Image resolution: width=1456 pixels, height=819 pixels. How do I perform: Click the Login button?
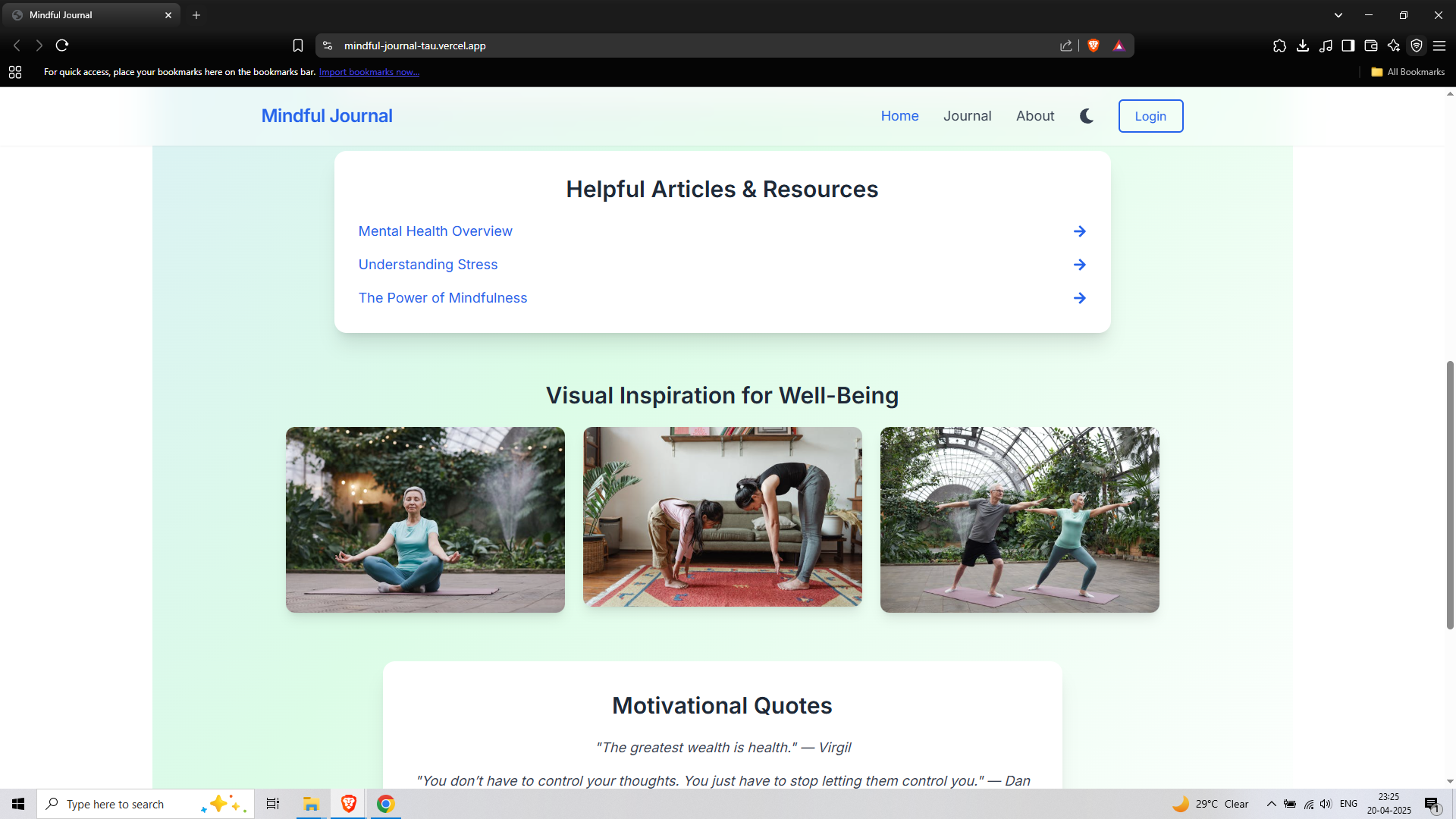click(x=1150, y=116)
